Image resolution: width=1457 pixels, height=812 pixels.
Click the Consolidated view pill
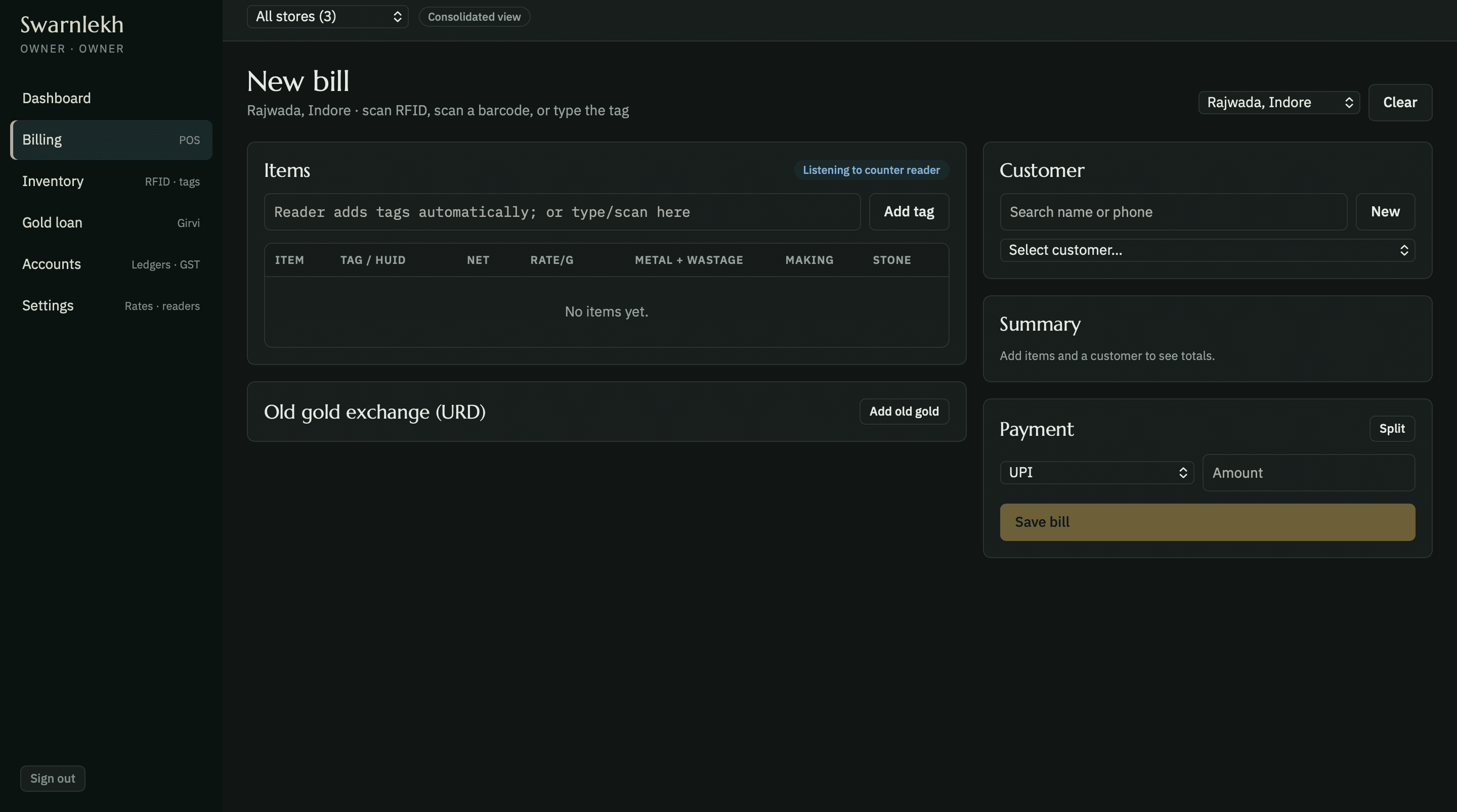click(x=474, y=17)
